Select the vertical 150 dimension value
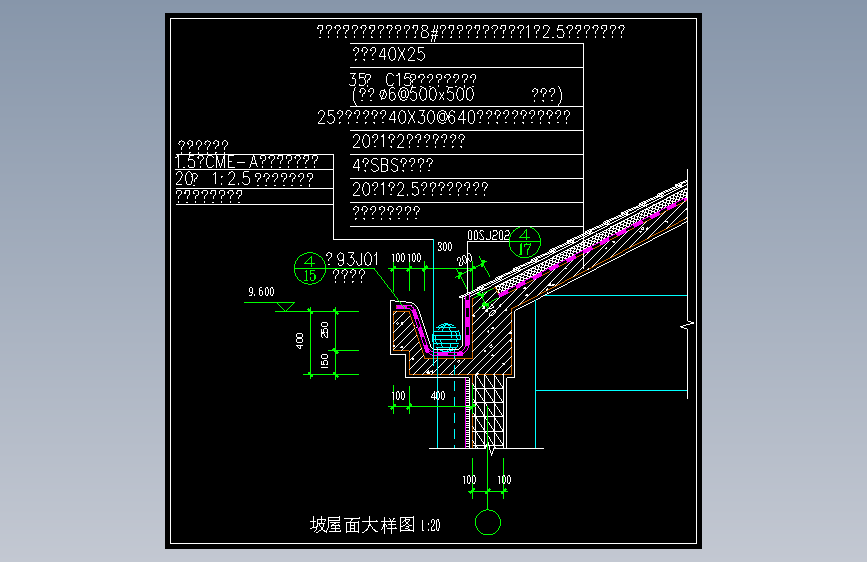The height and width of the screenshot is (562, 867). point(325,361)
